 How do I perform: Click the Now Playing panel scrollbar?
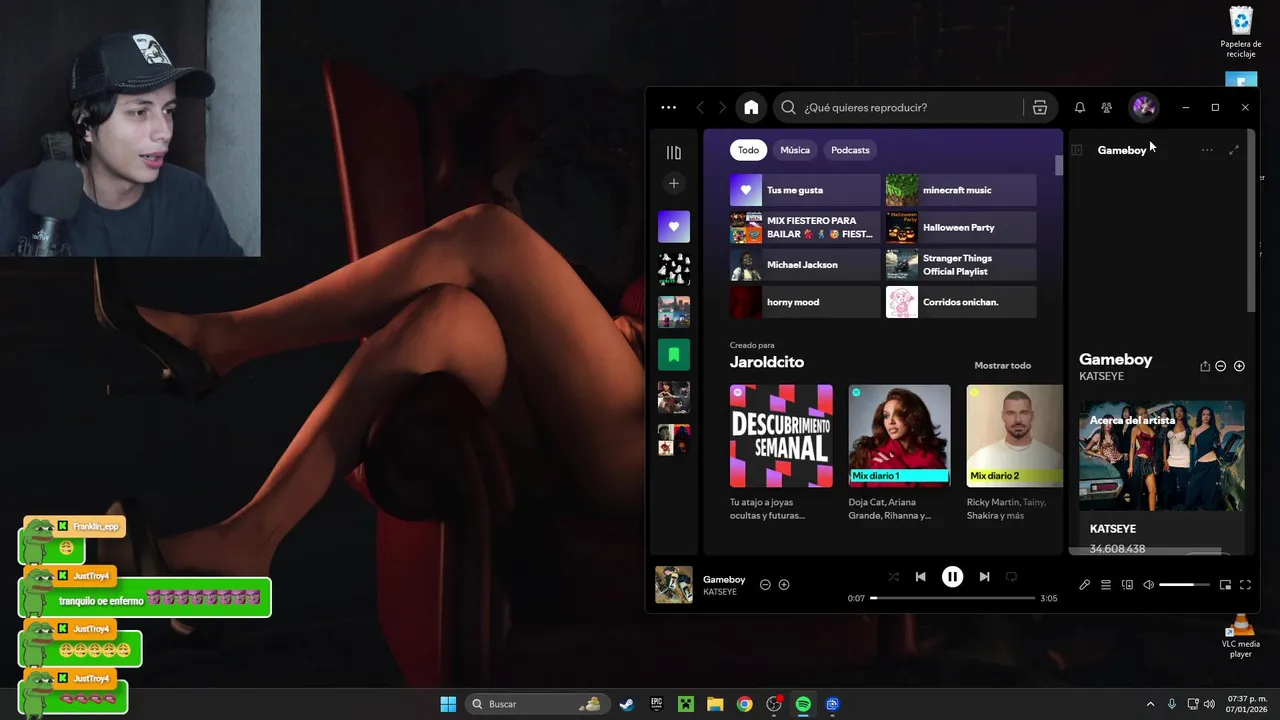tap(1251, 220)
